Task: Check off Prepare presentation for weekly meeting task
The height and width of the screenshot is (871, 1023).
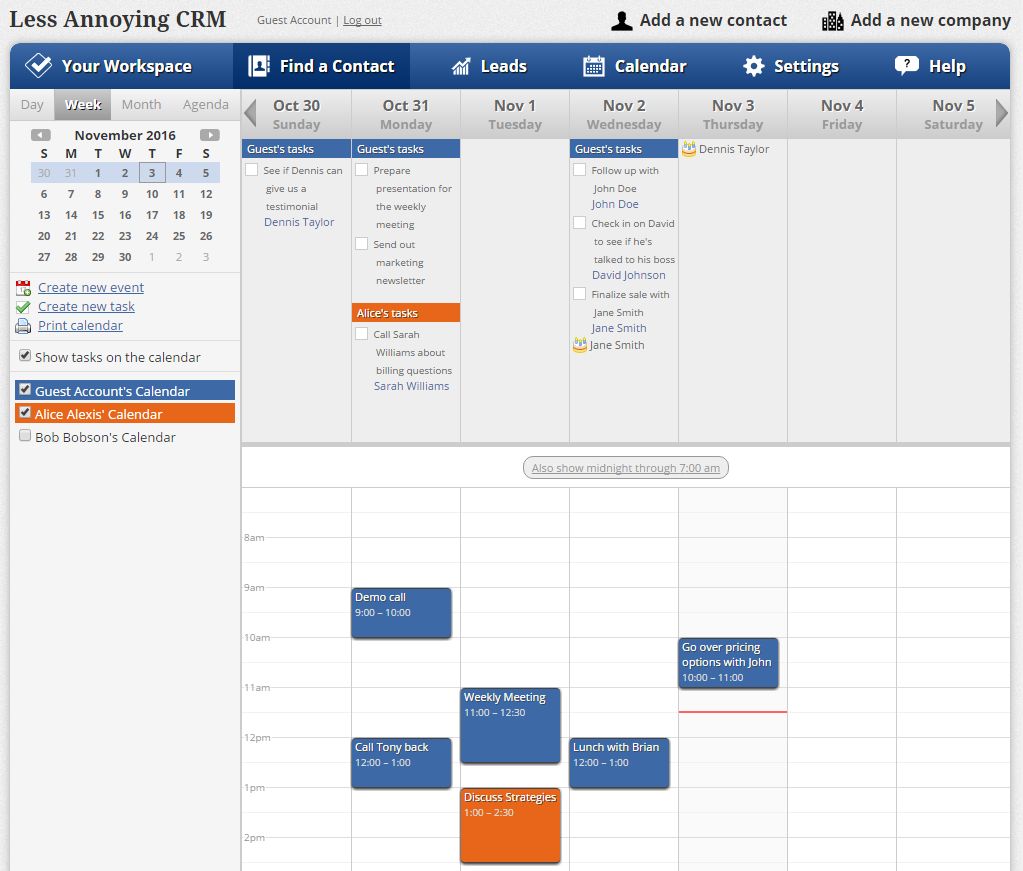Action: 361,170
